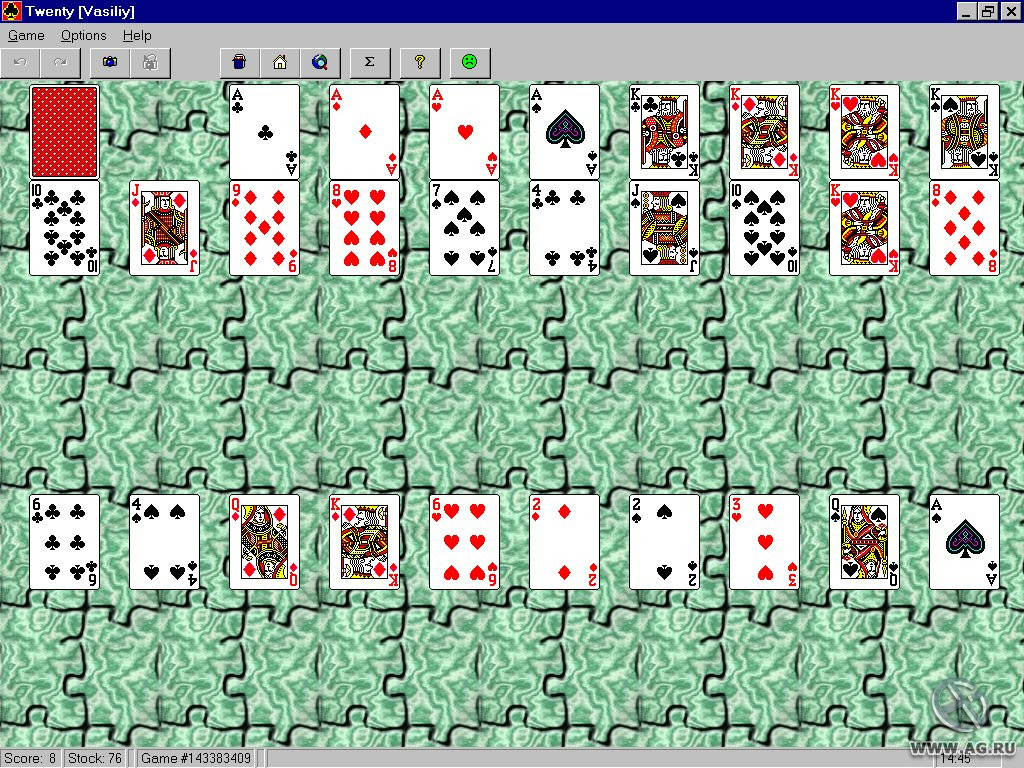Viewport: 1024px width, 768px height.
Task: Select the ten of clubs card
Action: tap(65, 228)
